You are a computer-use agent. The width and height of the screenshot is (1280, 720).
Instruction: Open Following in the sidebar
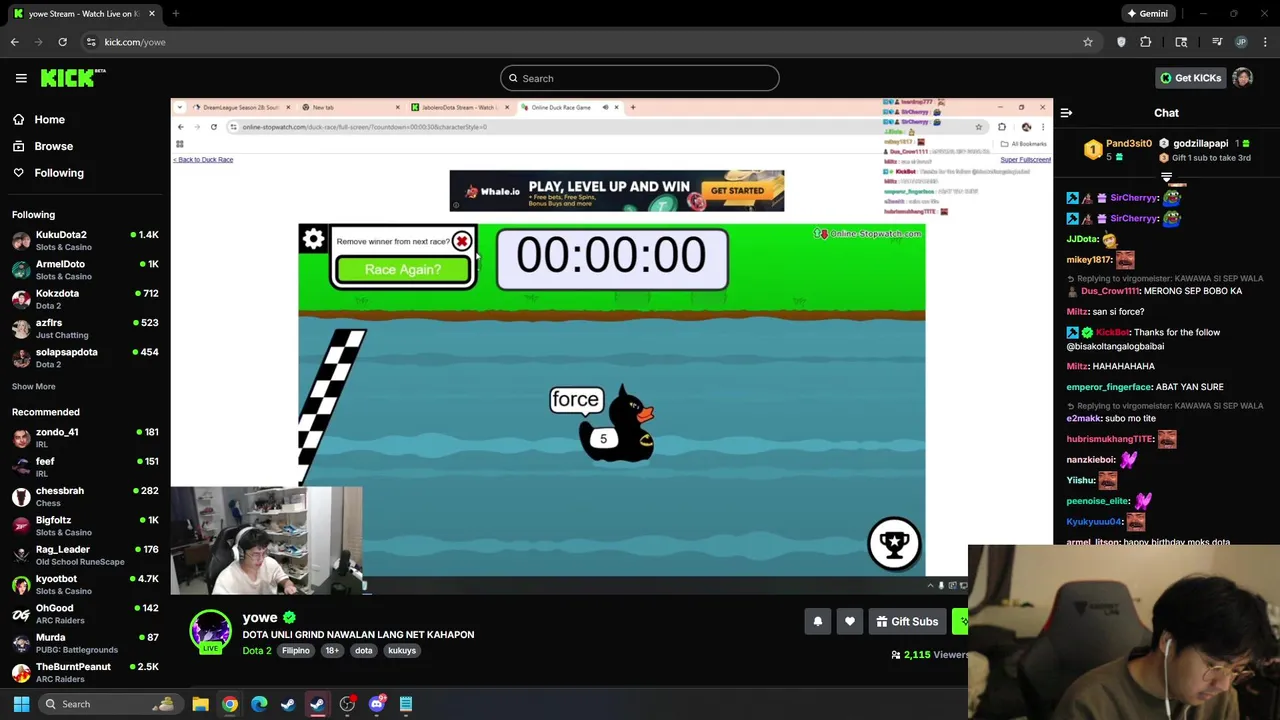[x=59, y=173]
